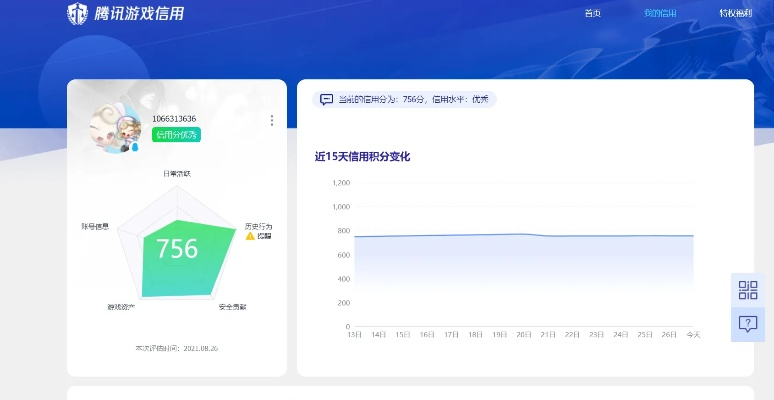Viewport: 774px width, 400px height.
Task: Open the QR code panel icon
Action: coord(748,290)
